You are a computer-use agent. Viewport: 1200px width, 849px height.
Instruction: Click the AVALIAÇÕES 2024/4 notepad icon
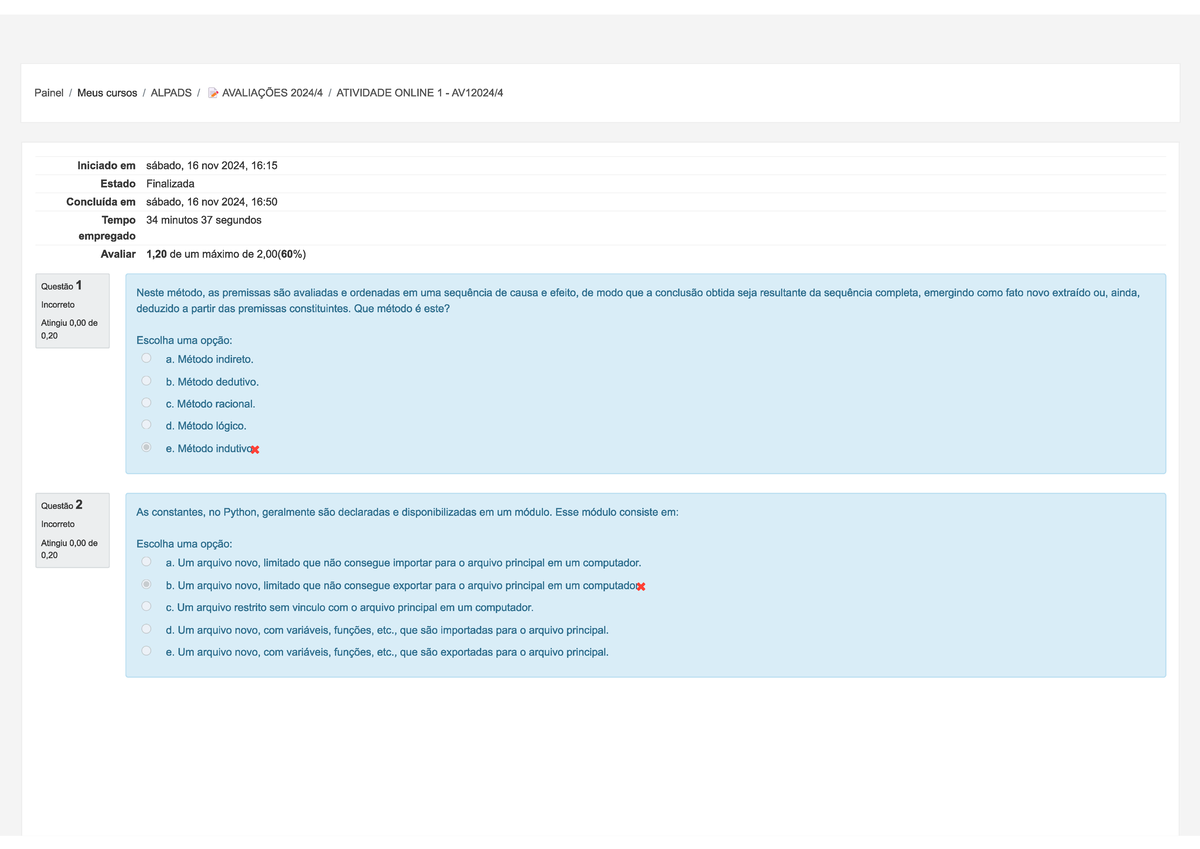pyautogui.click(x=213, y=93)
